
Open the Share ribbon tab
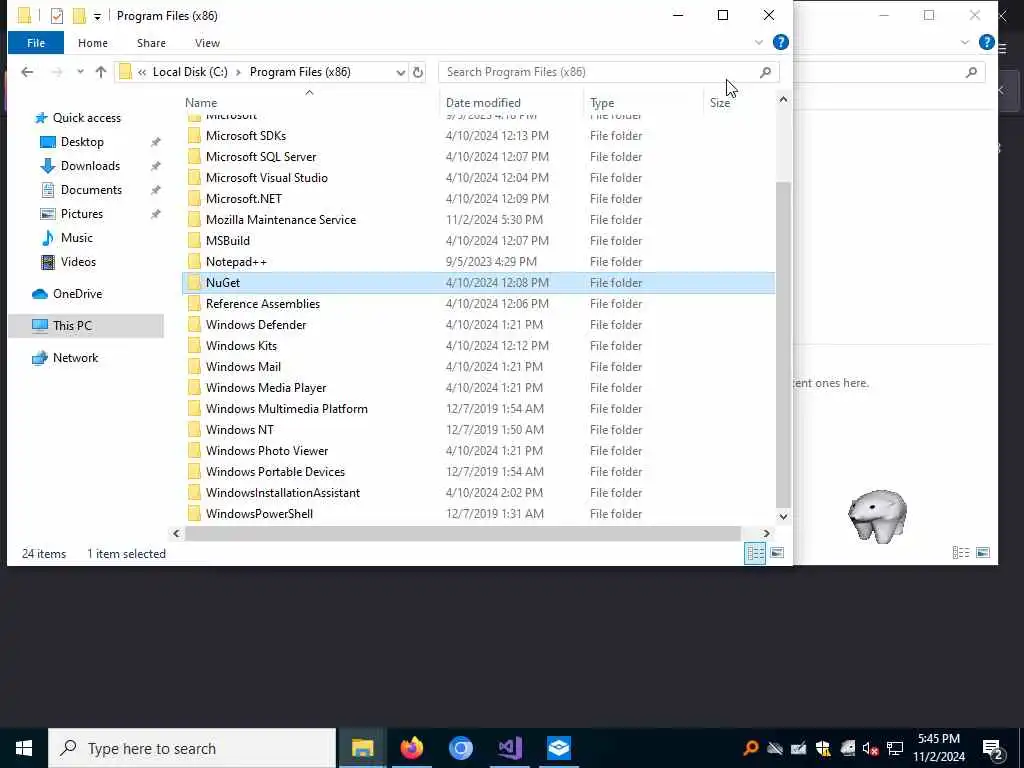[x=151, y=43]
